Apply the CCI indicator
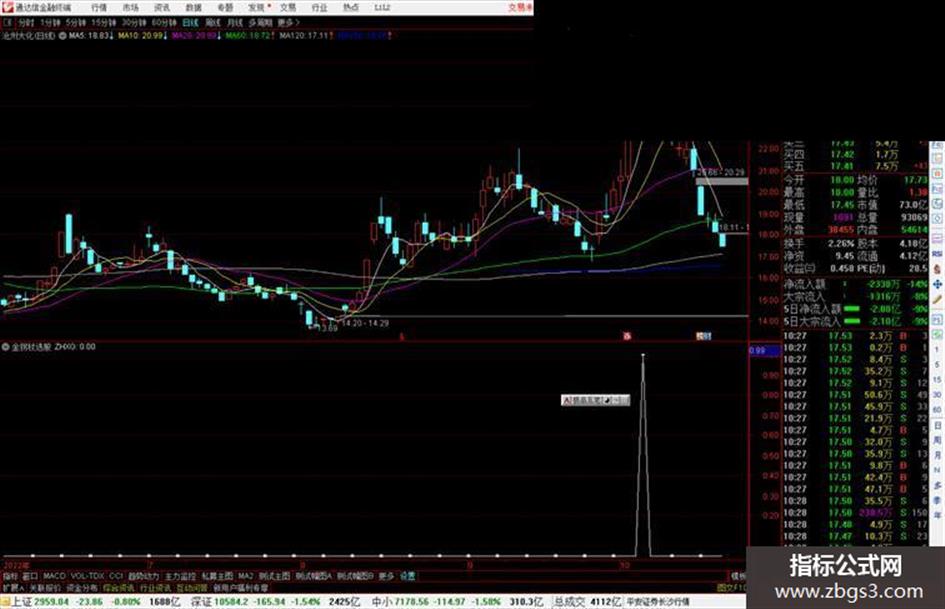945x609 pixels. (116, 576)
